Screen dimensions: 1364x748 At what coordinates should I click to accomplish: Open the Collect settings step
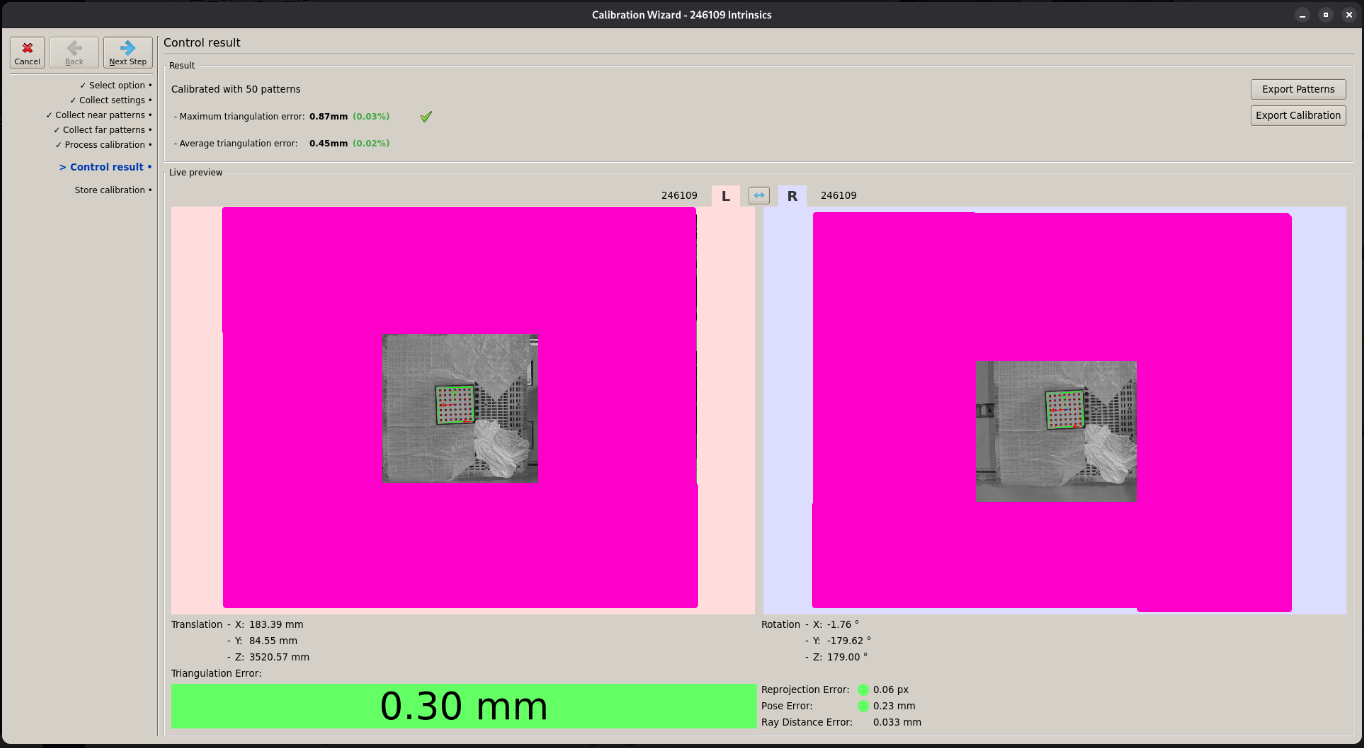pyautogui.click(x=112, y=100)
